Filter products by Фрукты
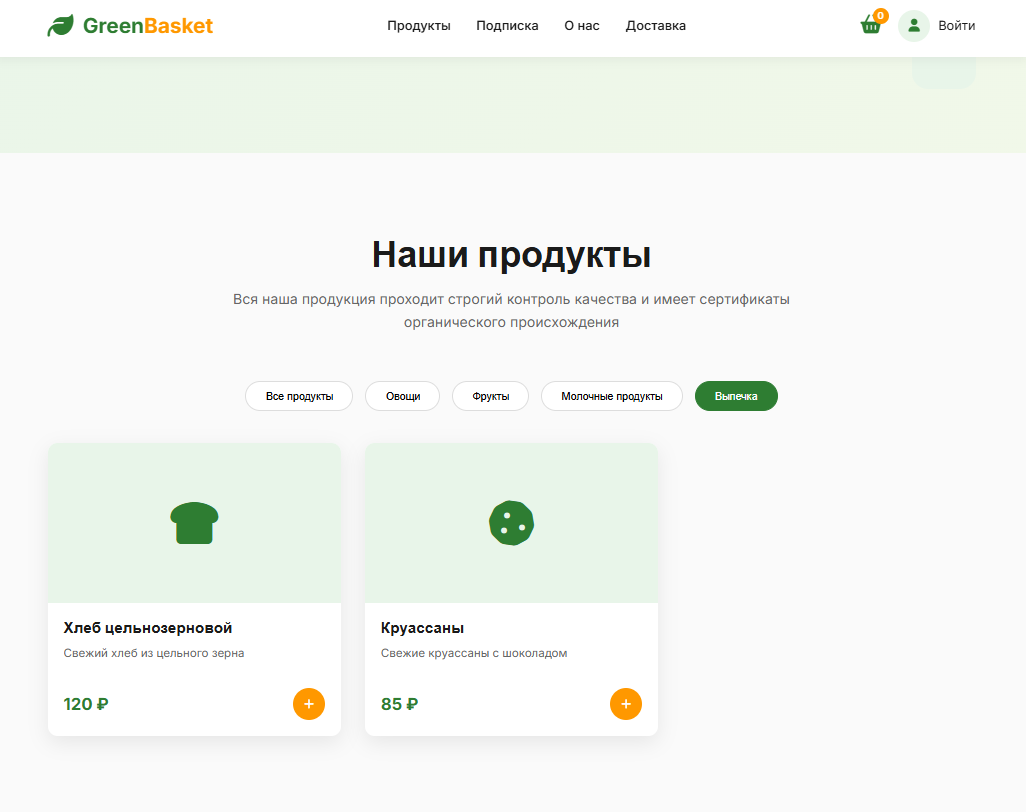The width and height of the screenshot is (1026, 812). (490, 396)
